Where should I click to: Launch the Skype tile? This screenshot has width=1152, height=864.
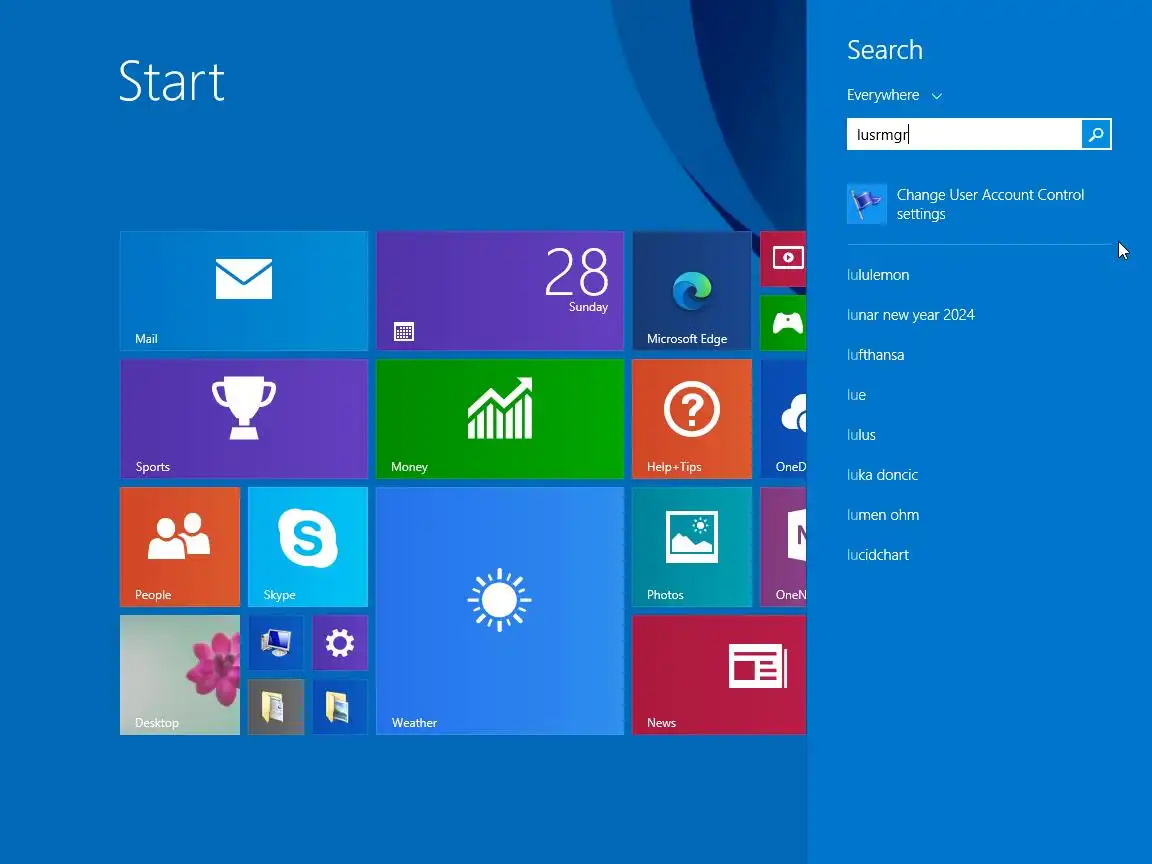pyautogui.click(x=308, y=547)
